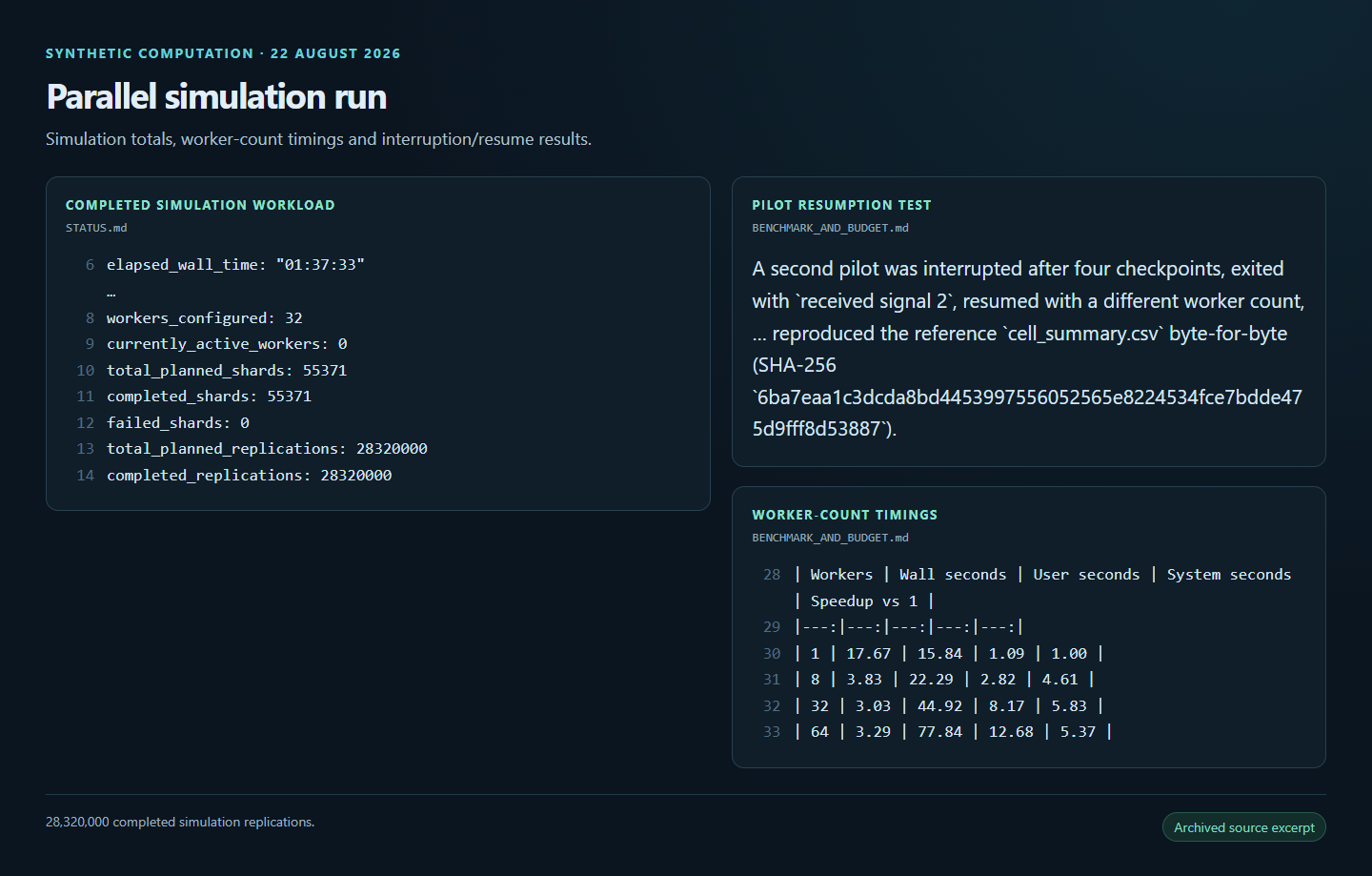Click "completed_replications: 28320000" line
Screen dimensions: 1372x876
click(x=249, y=476)
